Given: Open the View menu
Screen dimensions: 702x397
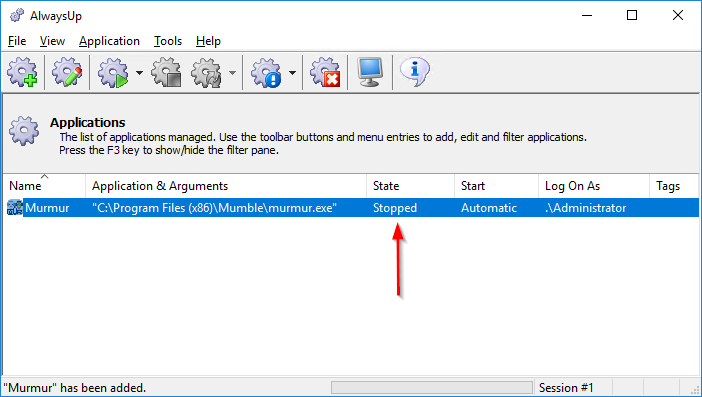Looking at the screenshot, I should coord(52,41).
